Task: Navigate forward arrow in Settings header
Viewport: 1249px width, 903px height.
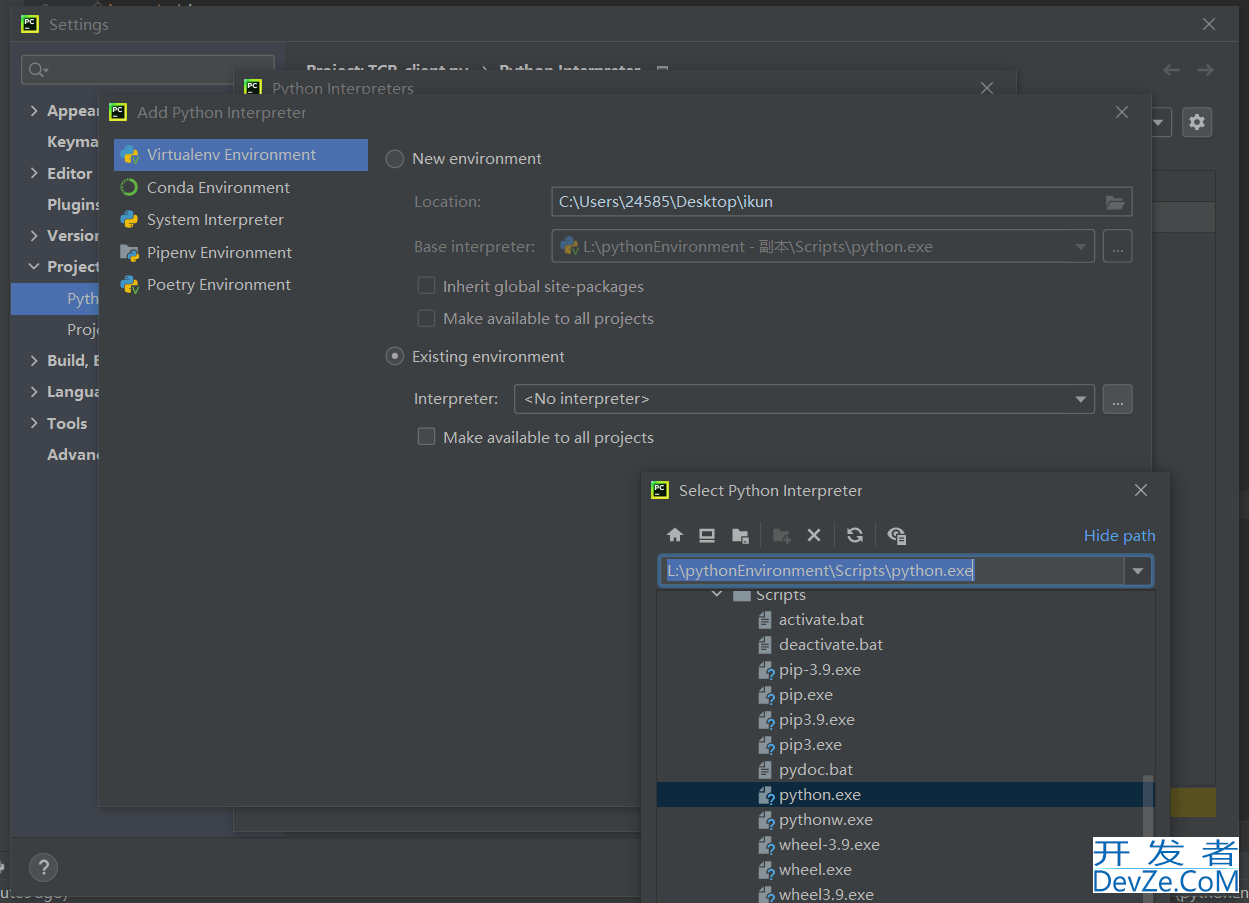Action: coord(1205,70)
